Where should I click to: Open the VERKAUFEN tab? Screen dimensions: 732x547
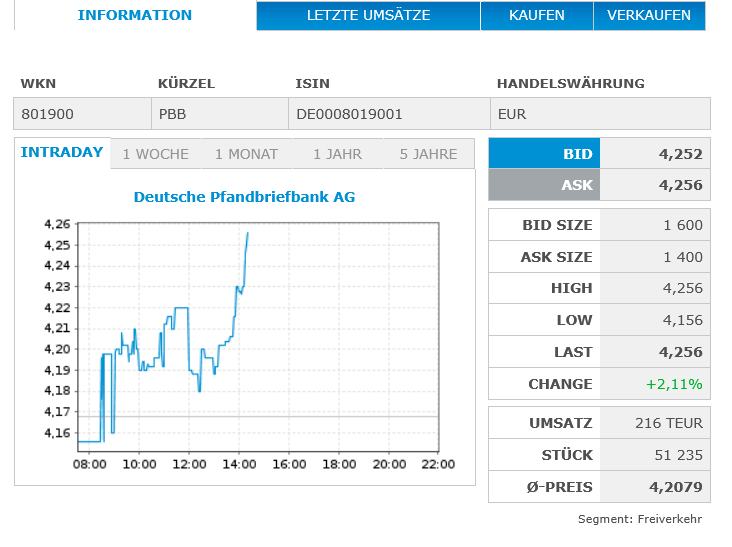pyautogui.click(x=649, y=16)
